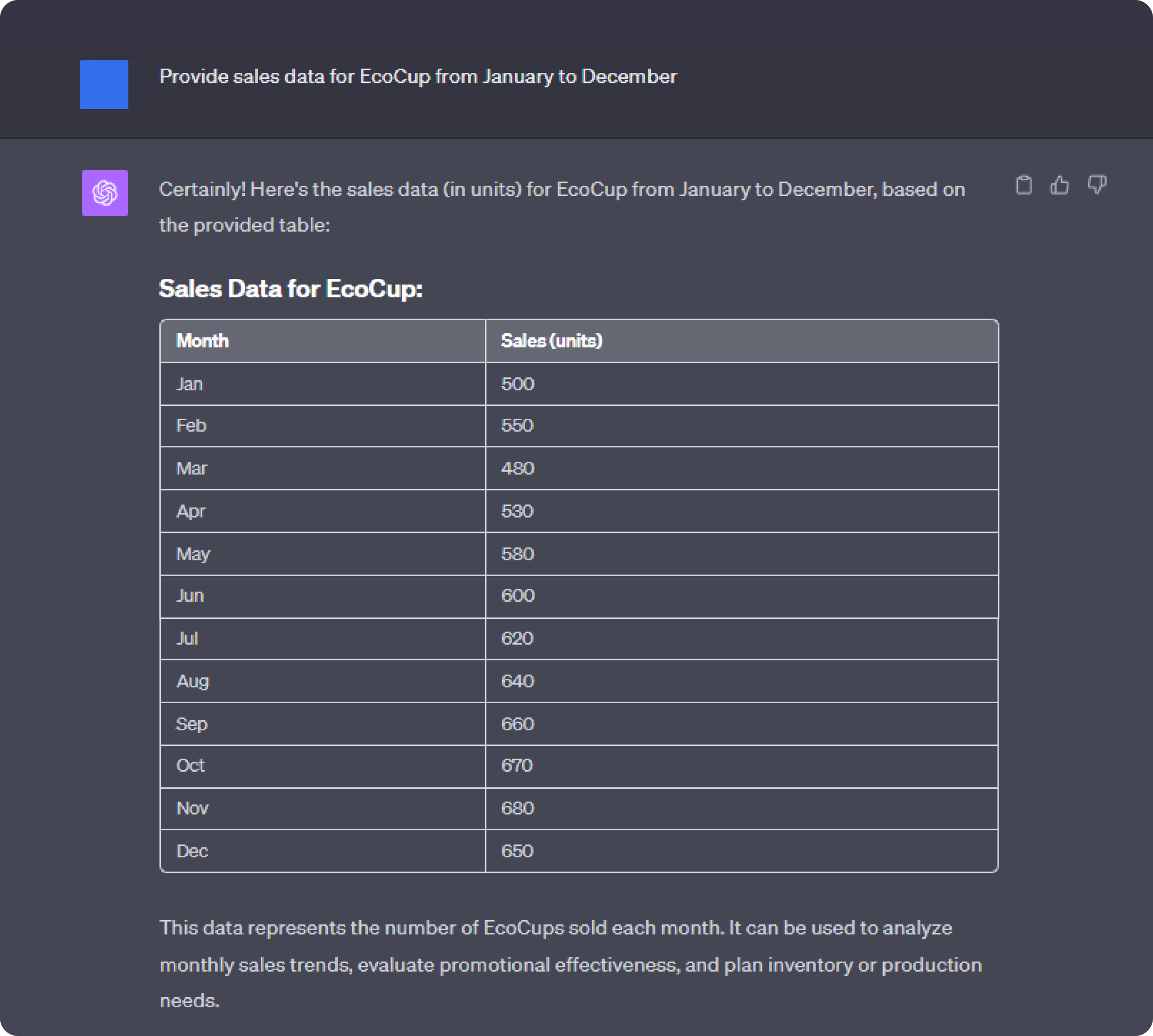The width and height of the screenshot is (1153, 1036).
Task: Click the thumbs down icon
Action: 1097,185
